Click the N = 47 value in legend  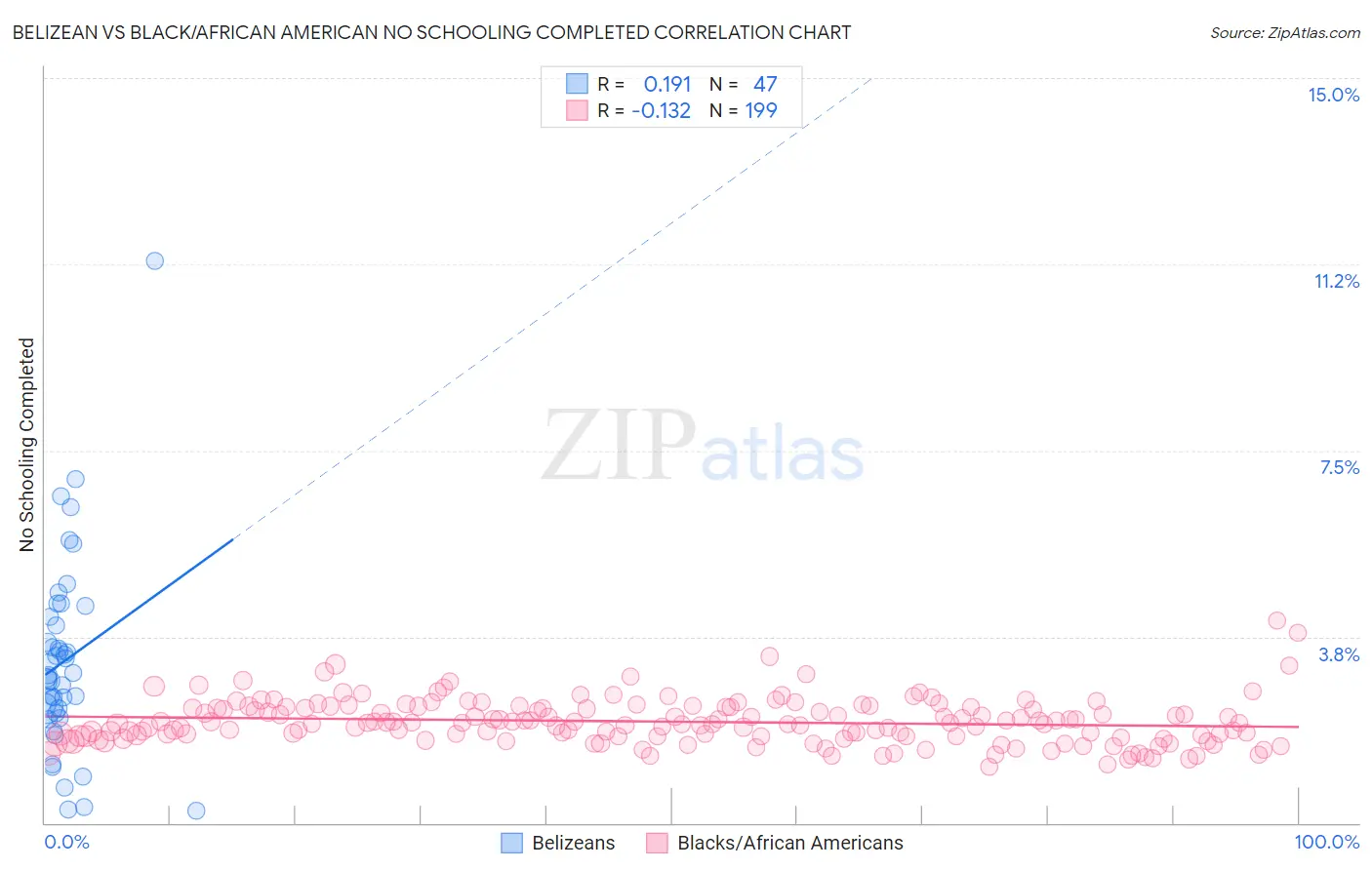[x=744, y=84]
